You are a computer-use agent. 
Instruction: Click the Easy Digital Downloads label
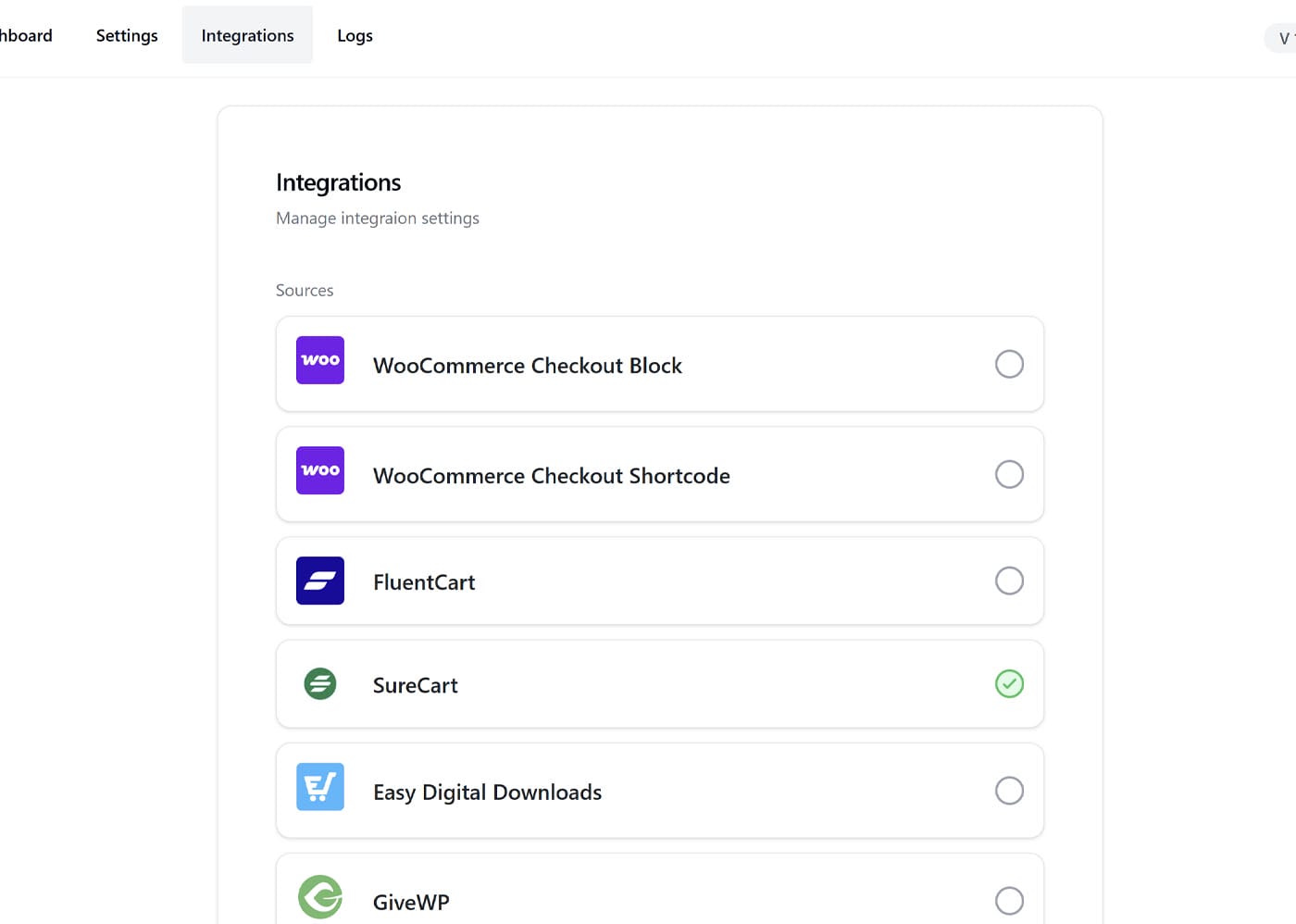[488, 793]
